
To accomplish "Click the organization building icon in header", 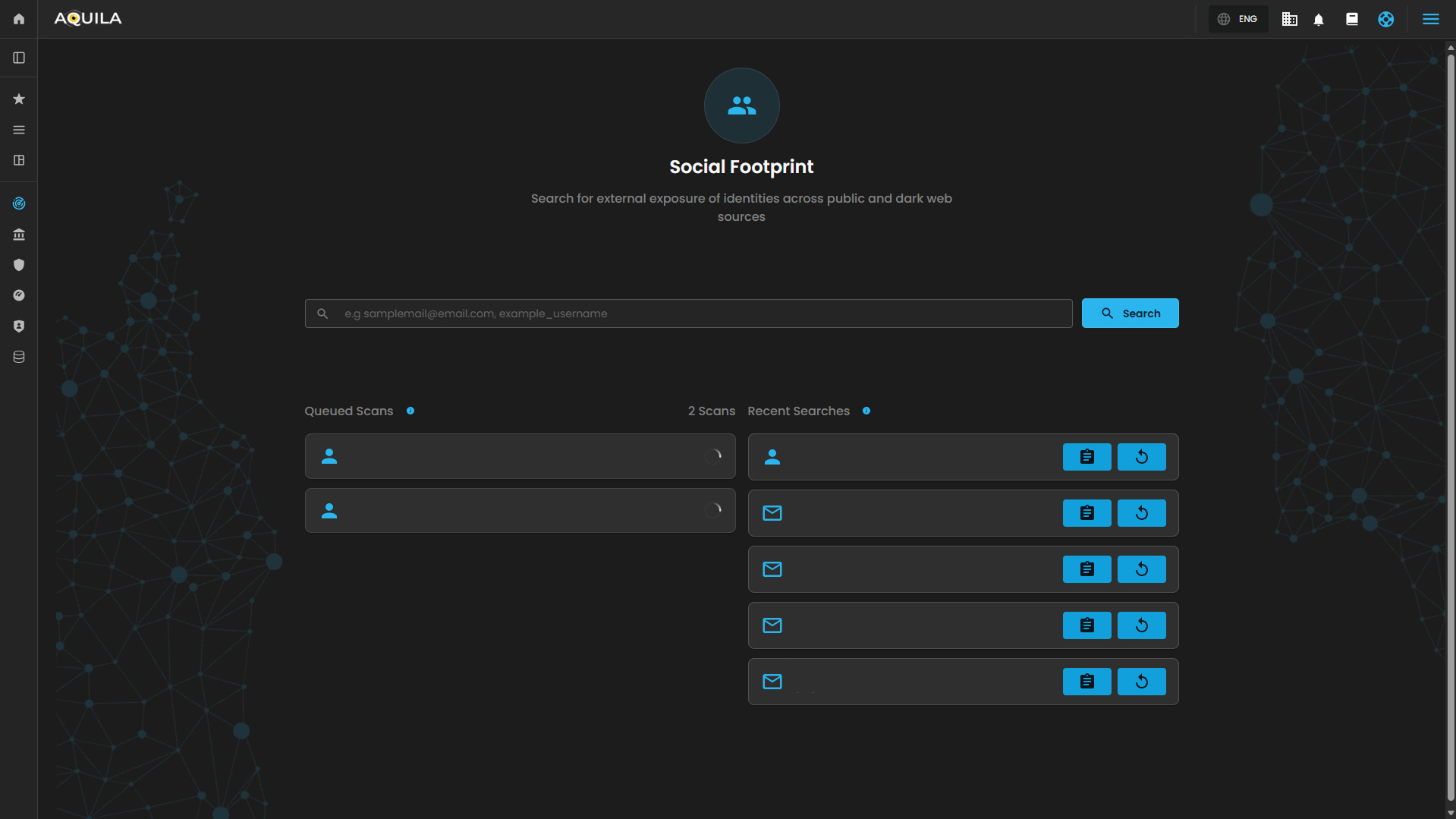I will click(1289, 20).
